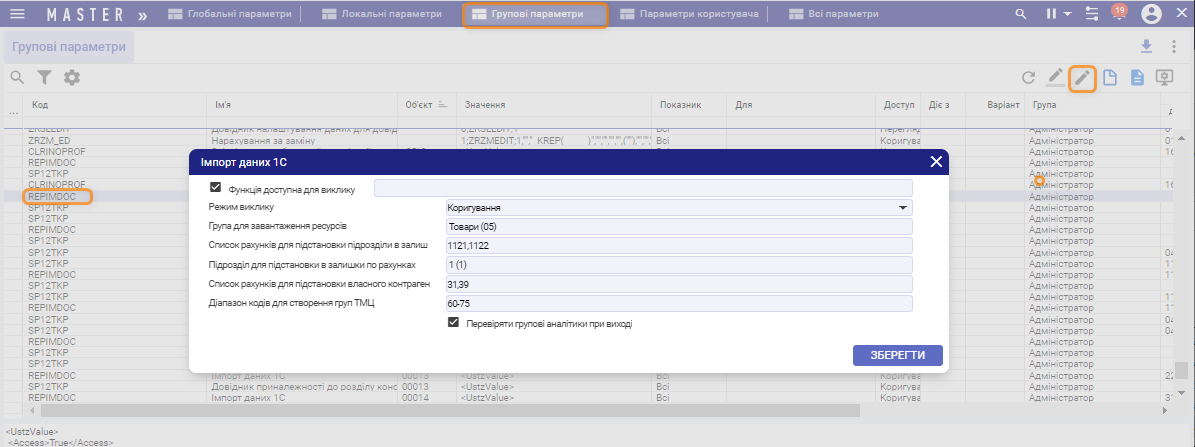The height and width of the screenshot is (447, 1195).
Task: Click the highlighted pencil edit icon
Action: [x=1082, y=77]
